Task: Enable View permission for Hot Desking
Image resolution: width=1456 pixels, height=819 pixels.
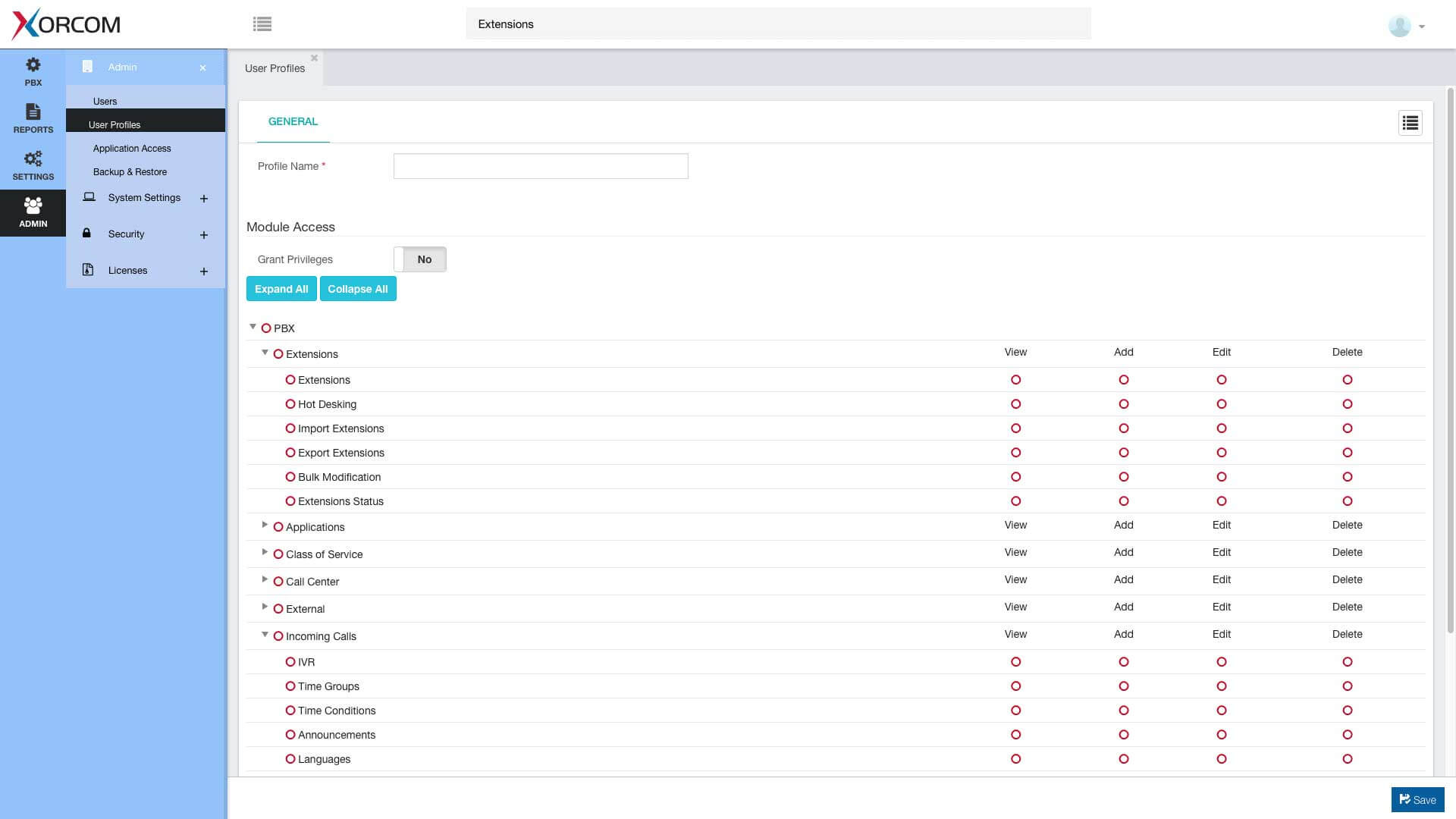Action: pyautogui.click(x=1016, y=404)
